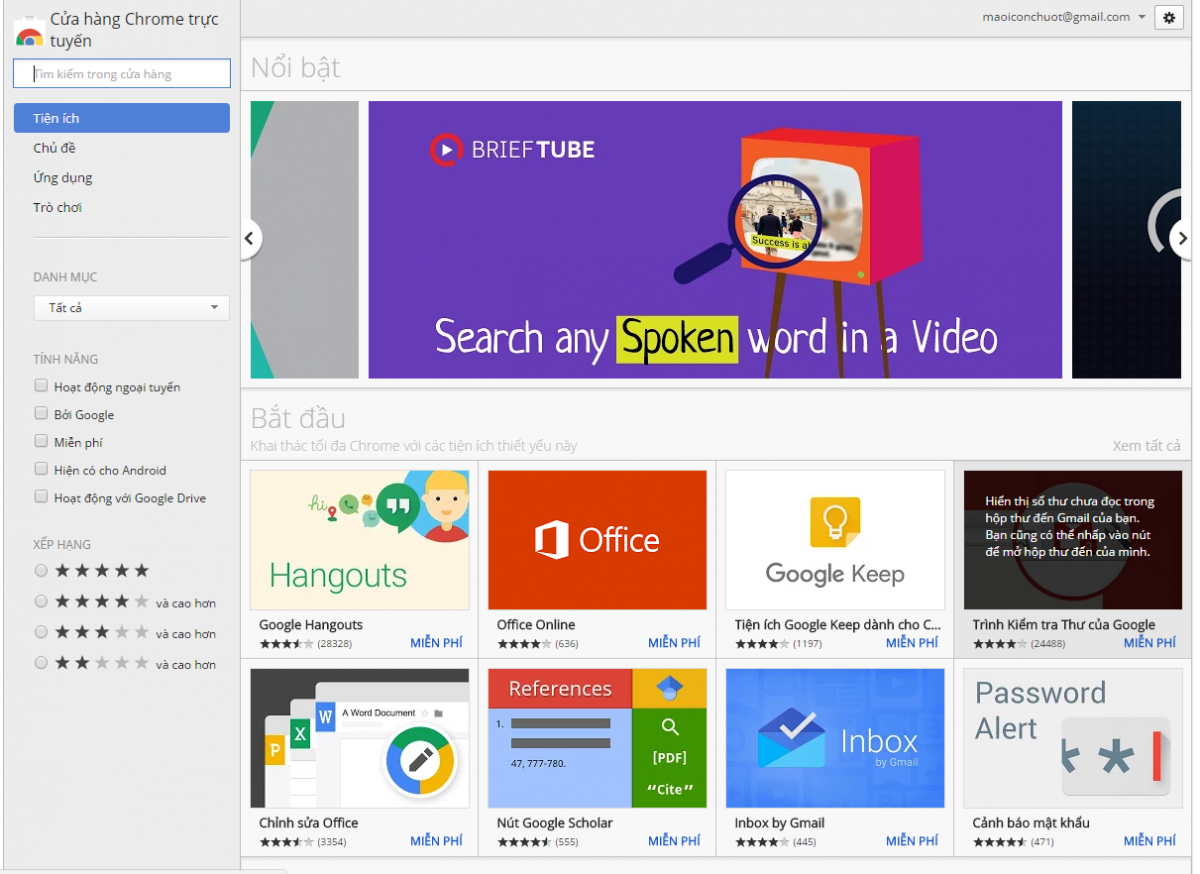Click the settings gear icon

click(x=1169, y=18)
